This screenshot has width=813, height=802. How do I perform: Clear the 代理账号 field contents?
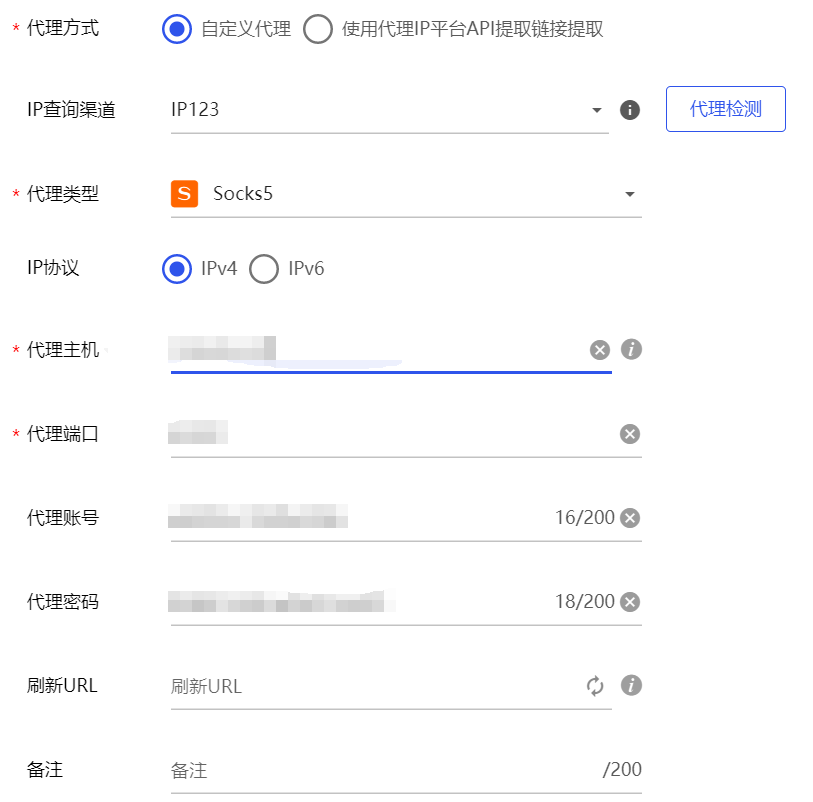click(x=629, y=517)
